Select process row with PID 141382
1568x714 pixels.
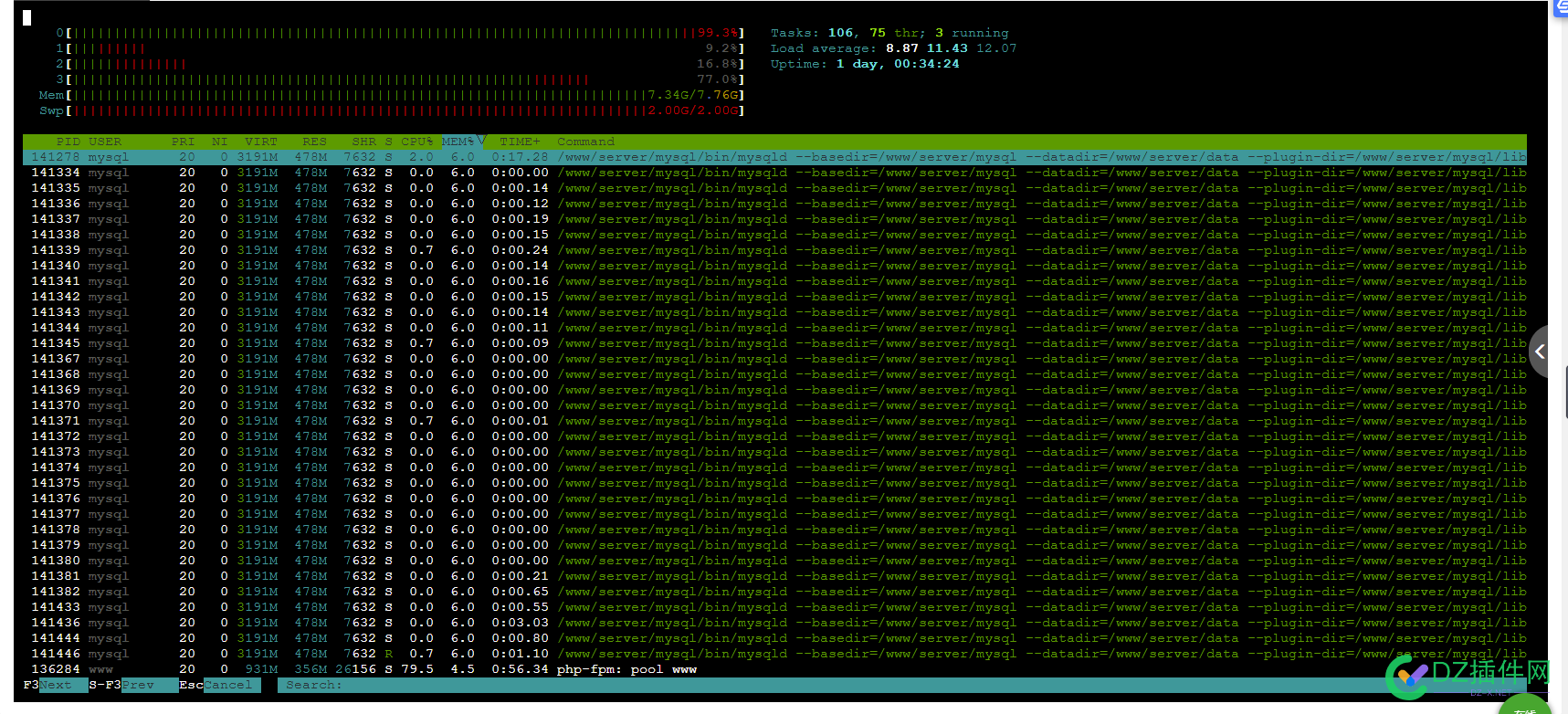point(774,592)
